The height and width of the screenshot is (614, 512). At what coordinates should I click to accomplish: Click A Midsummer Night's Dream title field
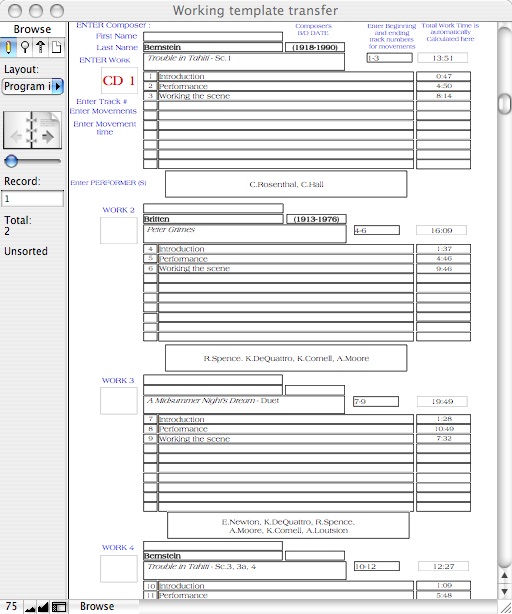244,405
